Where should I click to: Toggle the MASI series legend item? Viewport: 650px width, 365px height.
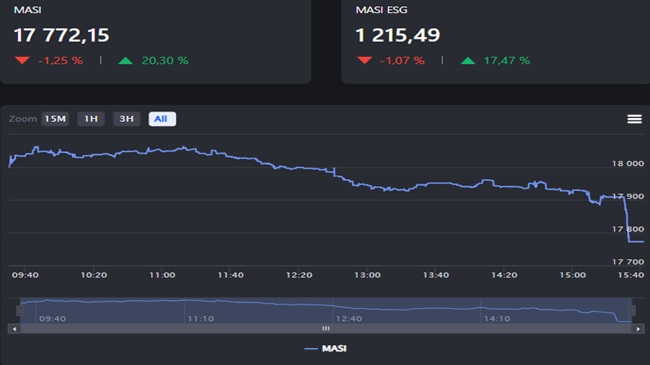325,348
